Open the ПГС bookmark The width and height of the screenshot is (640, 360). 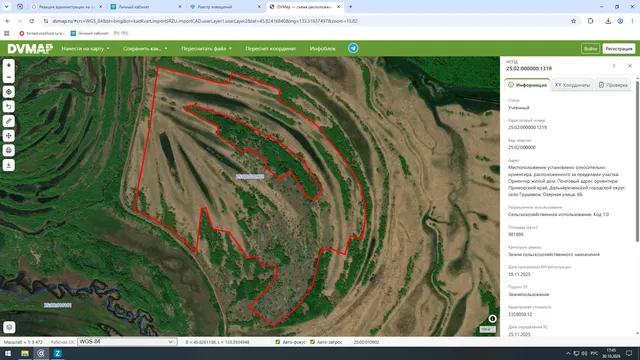pyautogui.click(x=121, y=33)
